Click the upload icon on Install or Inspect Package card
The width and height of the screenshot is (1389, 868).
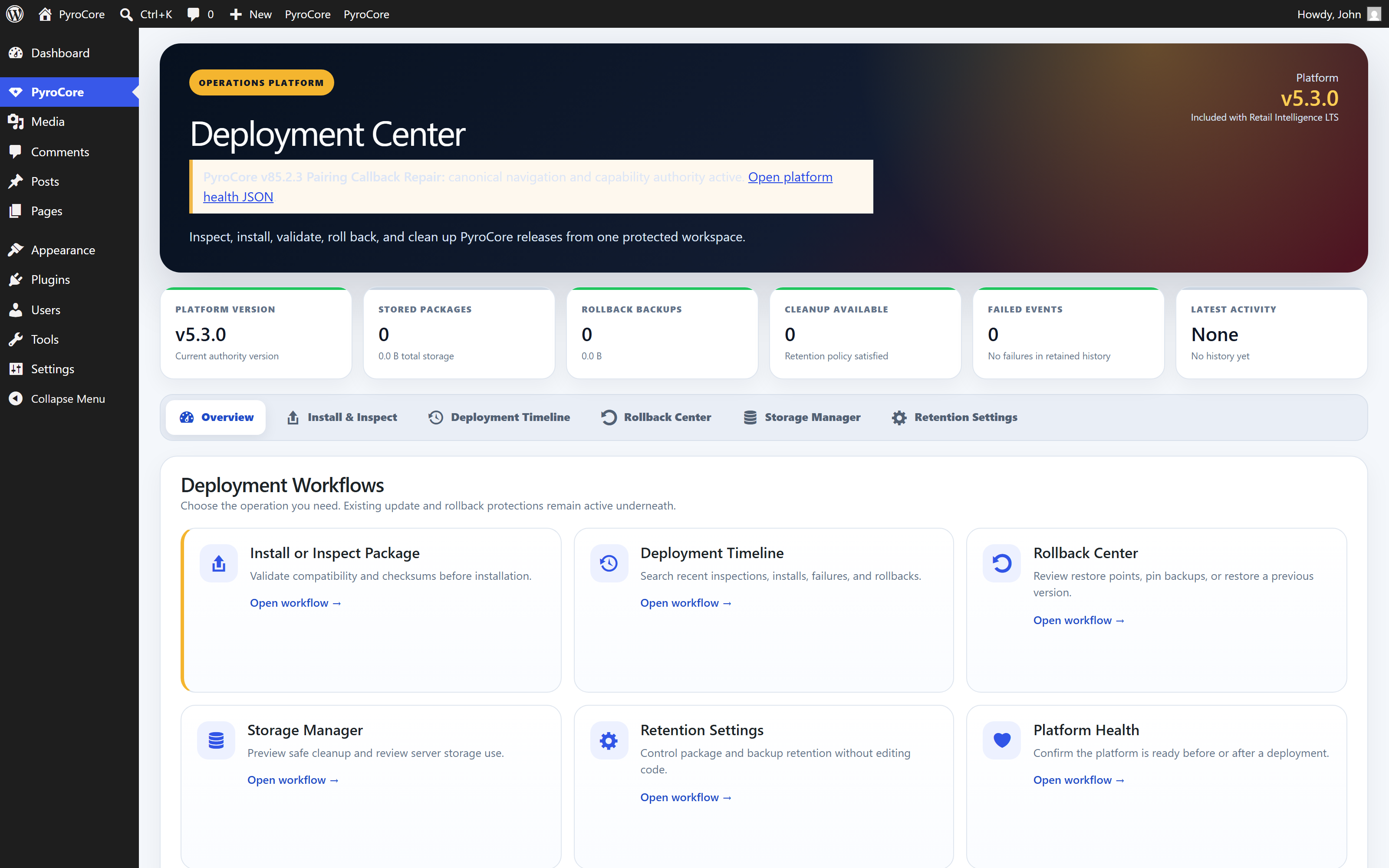[219, 563]
